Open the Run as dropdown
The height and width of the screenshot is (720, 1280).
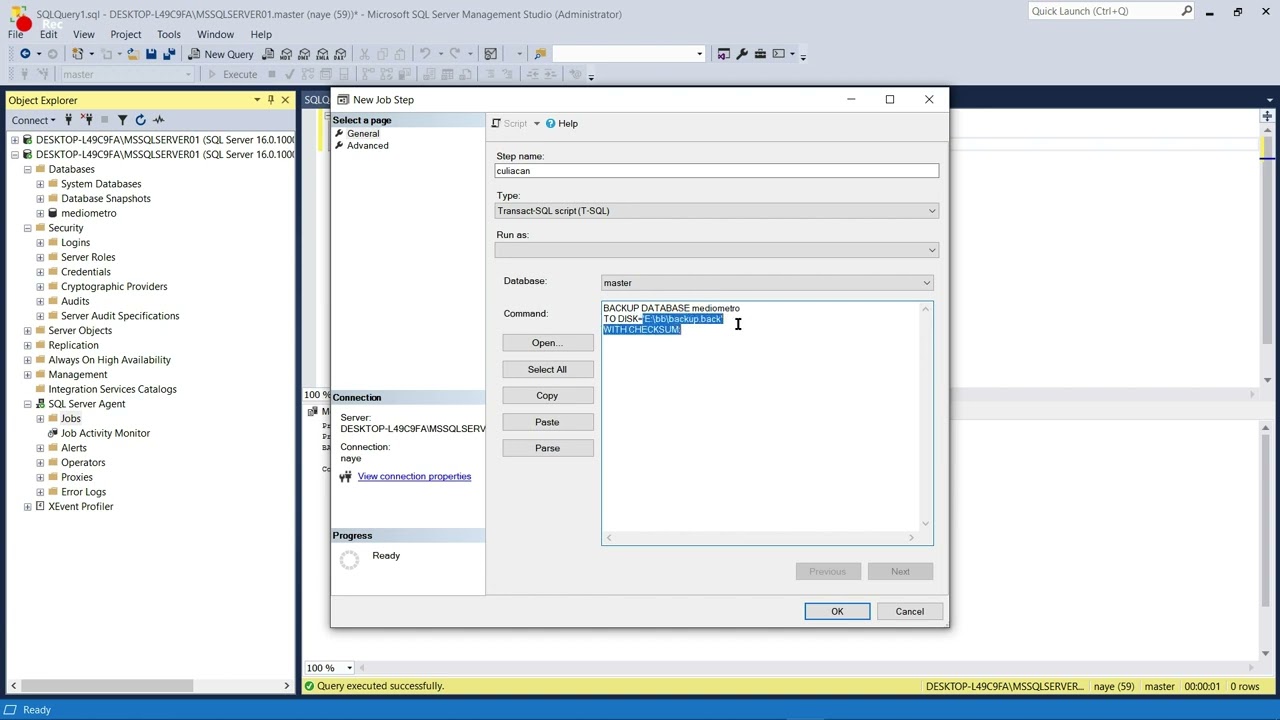tap(717, 250)
